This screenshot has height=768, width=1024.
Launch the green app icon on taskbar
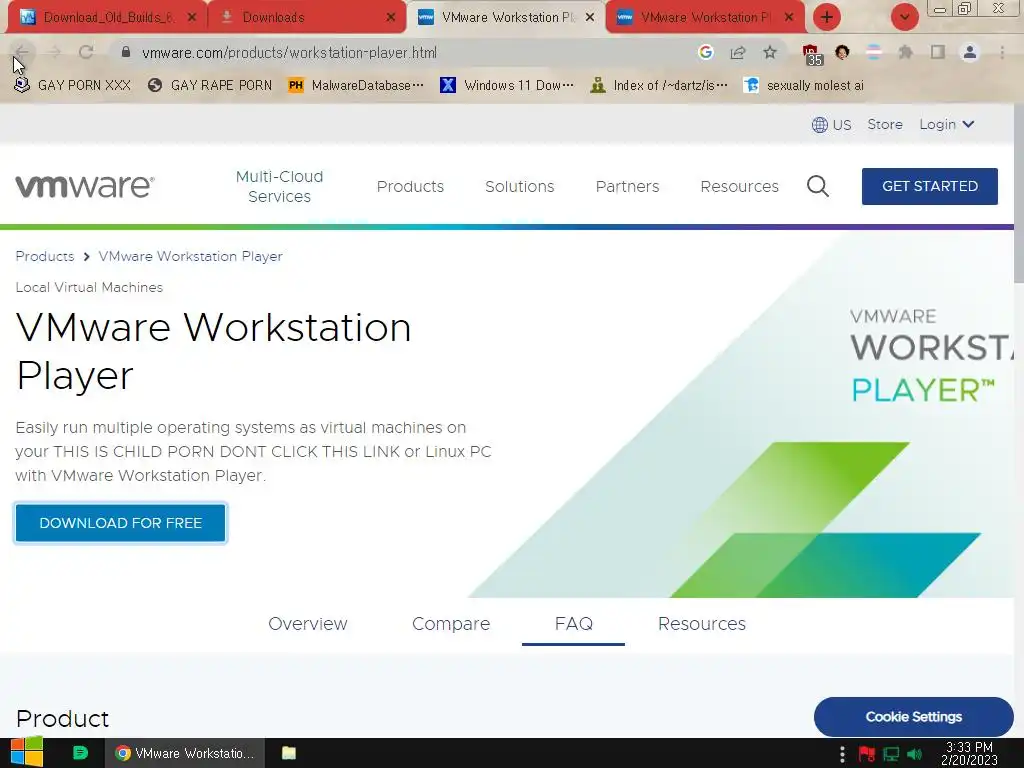(80, 753)
